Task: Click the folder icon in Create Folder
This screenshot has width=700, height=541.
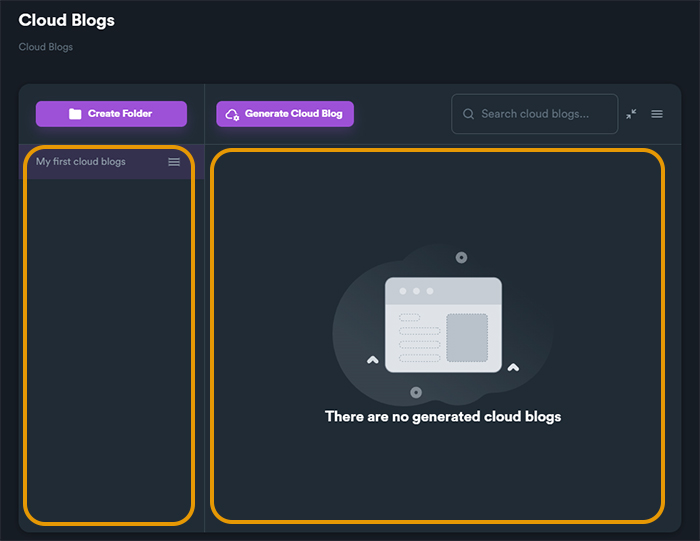Action: [75, 114]
